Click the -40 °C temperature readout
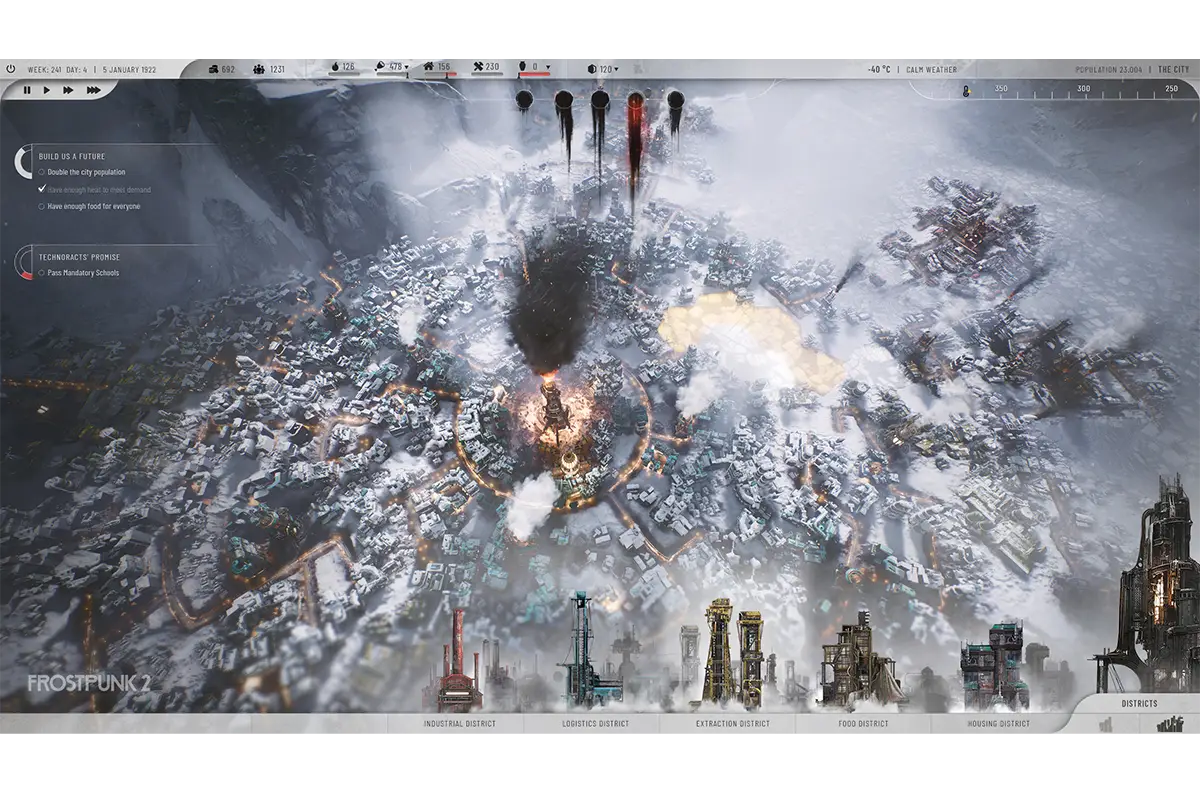The image size is (1200, 800). point(880,70)
